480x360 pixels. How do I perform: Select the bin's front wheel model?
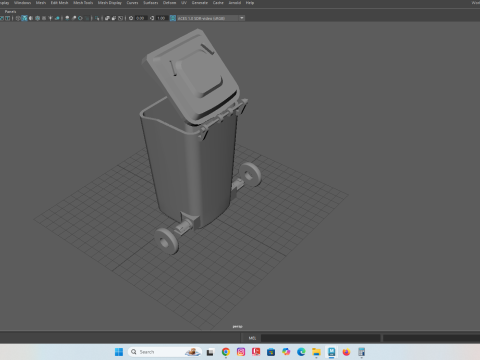point(166,241)
